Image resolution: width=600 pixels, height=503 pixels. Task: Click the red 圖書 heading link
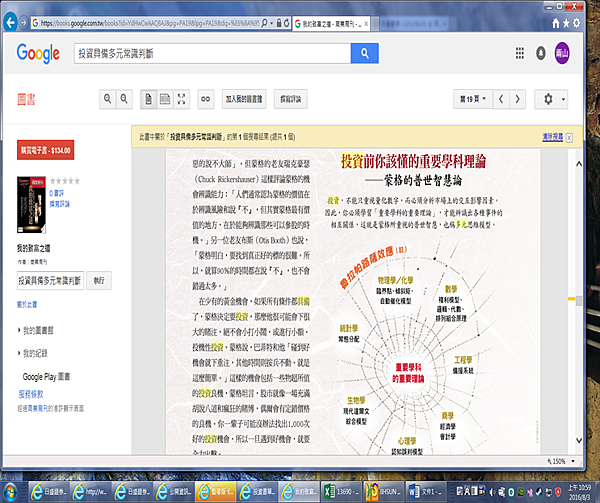pyautogui.click(x=26, y=99)
